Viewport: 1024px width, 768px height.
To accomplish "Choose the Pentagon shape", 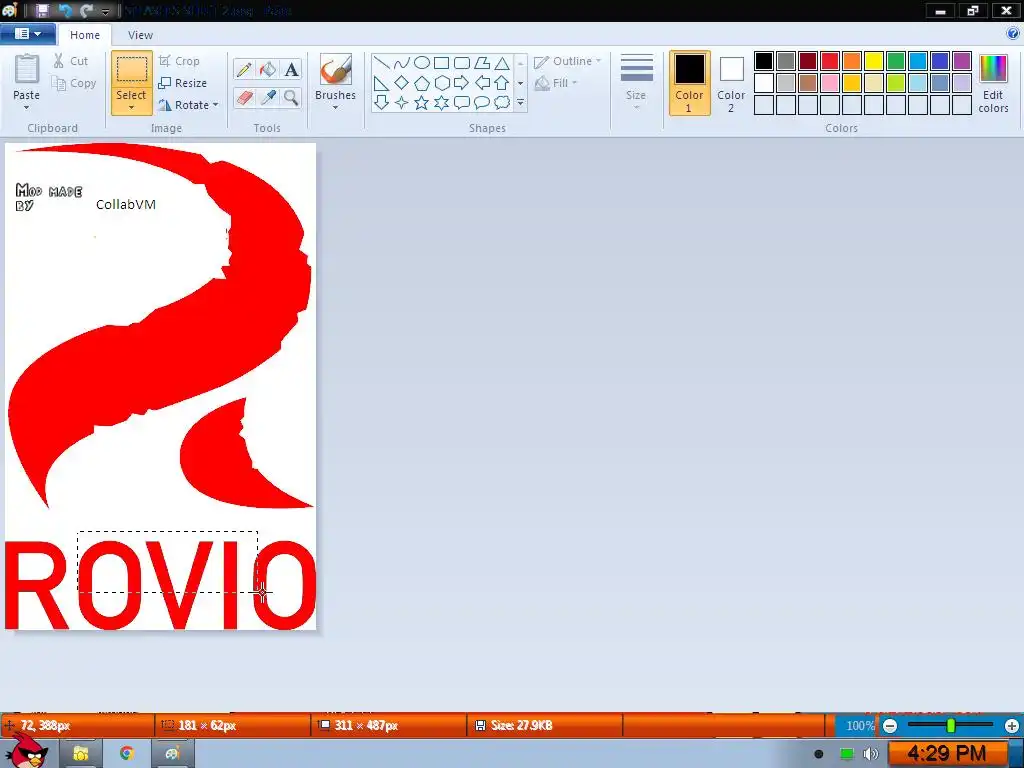I will [x=422, y=83].
